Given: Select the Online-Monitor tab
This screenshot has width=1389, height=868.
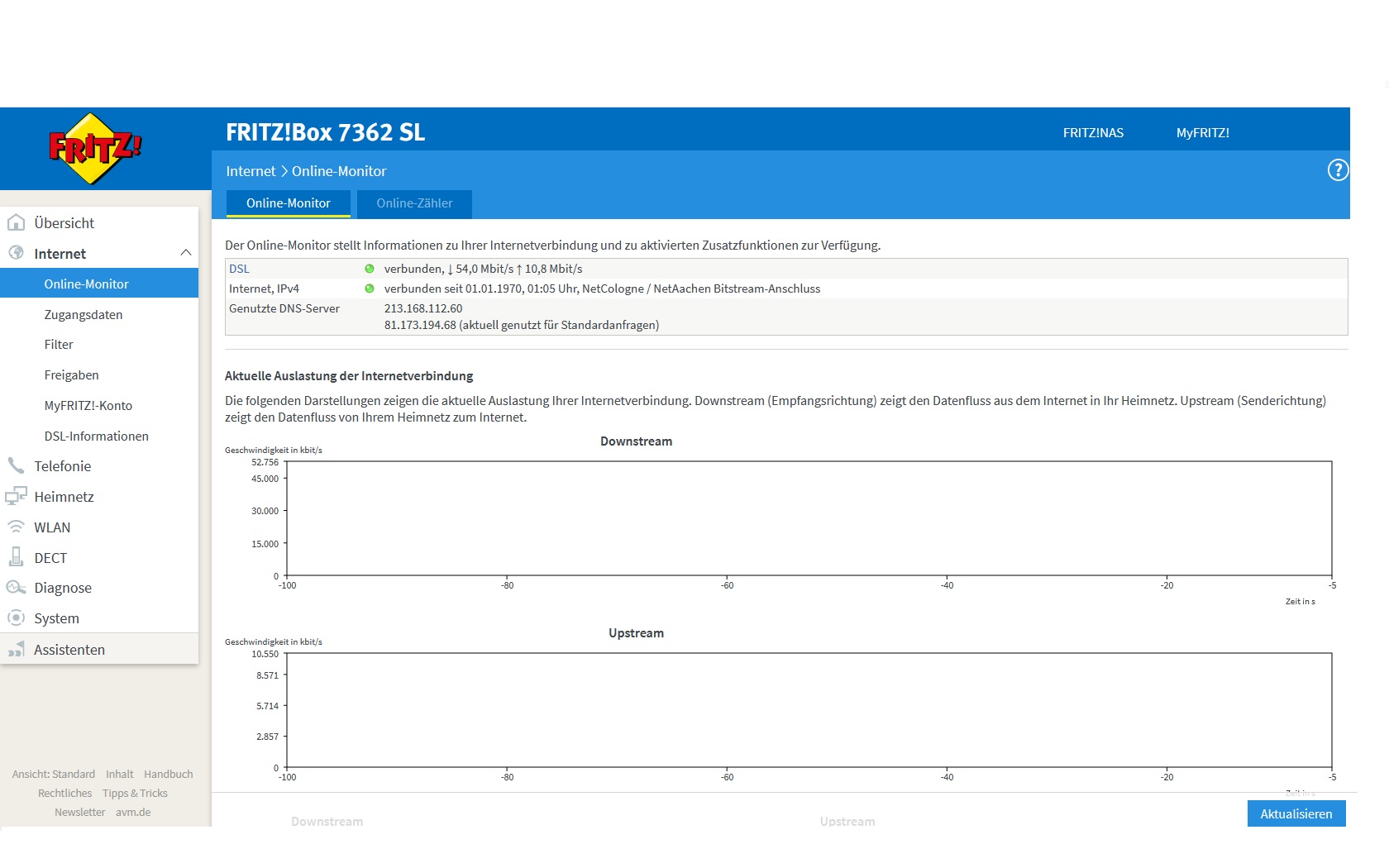Looking at the screenshot, I should (x=288, y=203).
